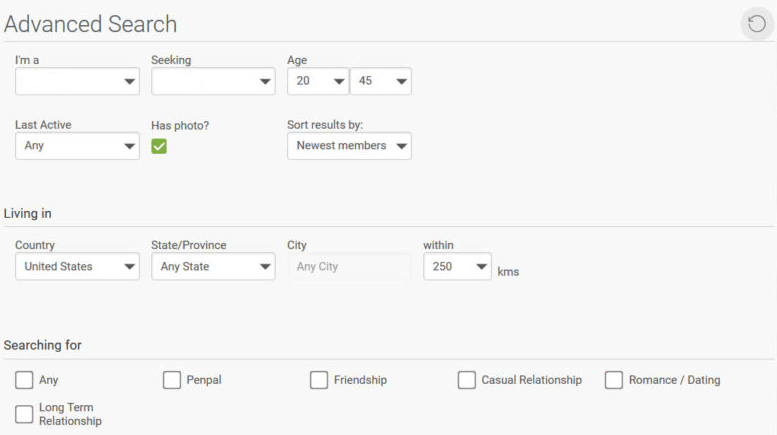Viewport: 777px width, 435px height.
Task: Tick the Penpal checkbox
Action: (x=171, y=380)
